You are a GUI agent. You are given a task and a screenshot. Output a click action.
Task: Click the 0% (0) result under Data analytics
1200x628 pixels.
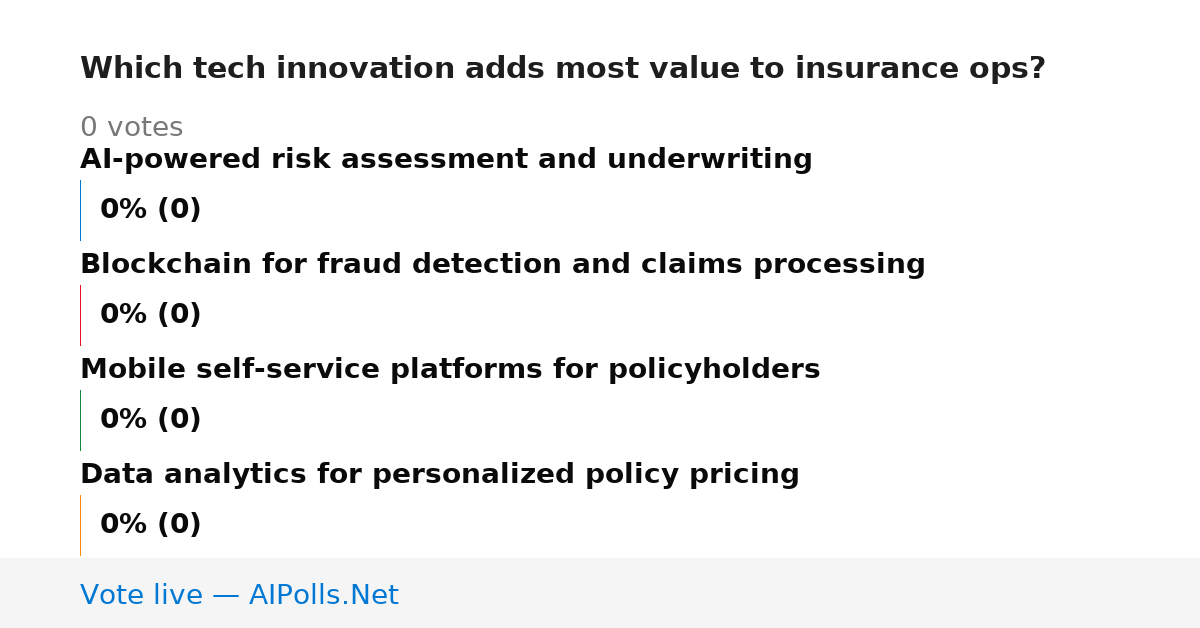point(151,525)
